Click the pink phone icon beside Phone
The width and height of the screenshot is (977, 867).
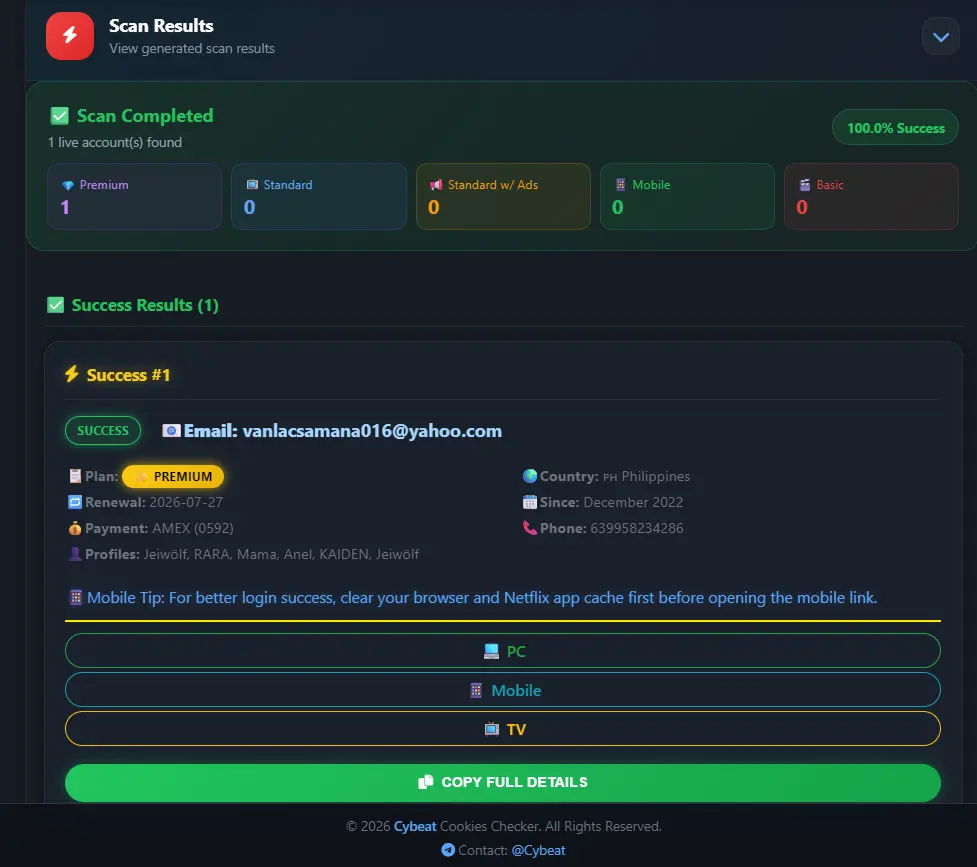tap(530, 528)
